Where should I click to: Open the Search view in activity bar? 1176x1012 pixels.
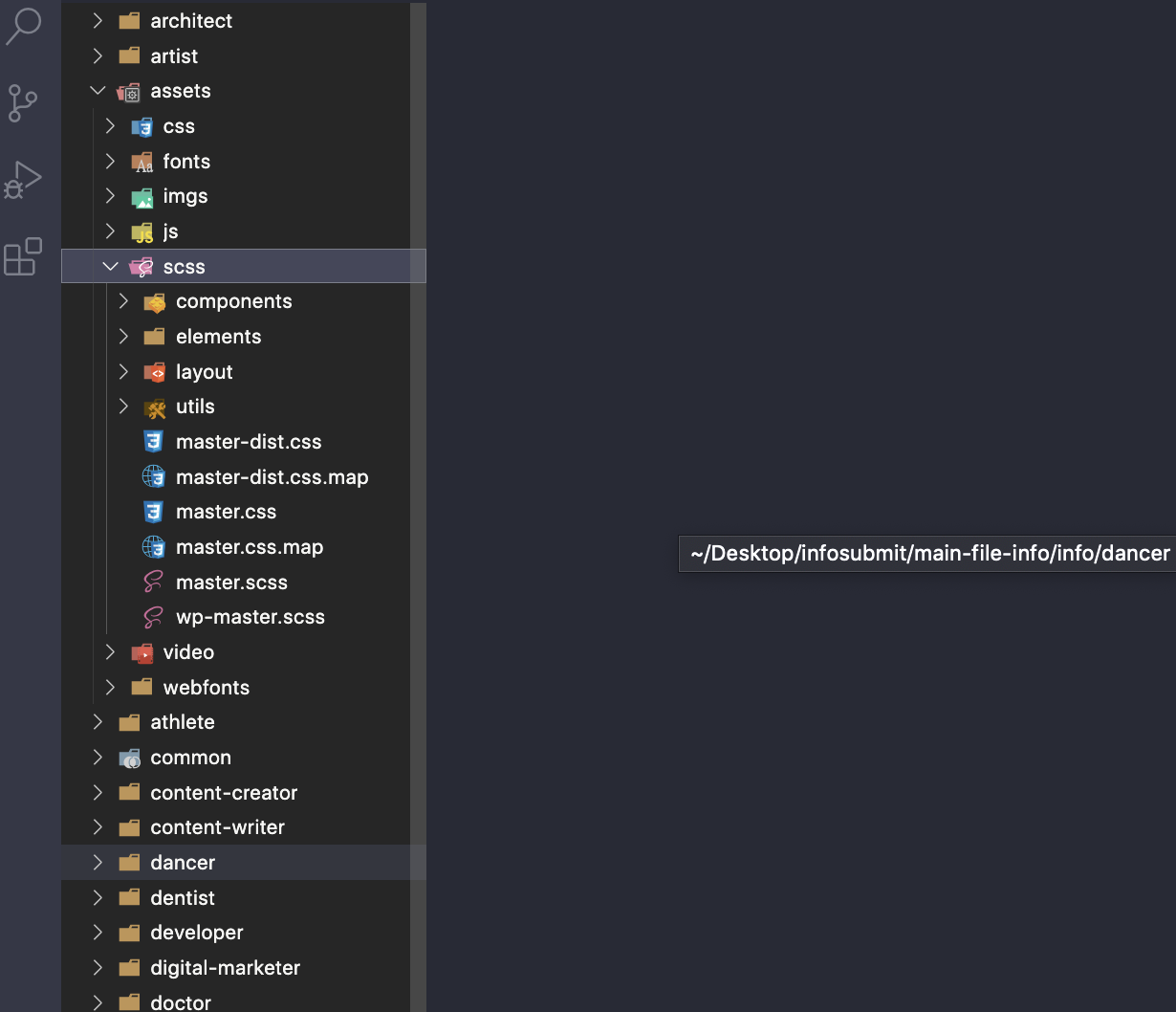coord(23,26)
